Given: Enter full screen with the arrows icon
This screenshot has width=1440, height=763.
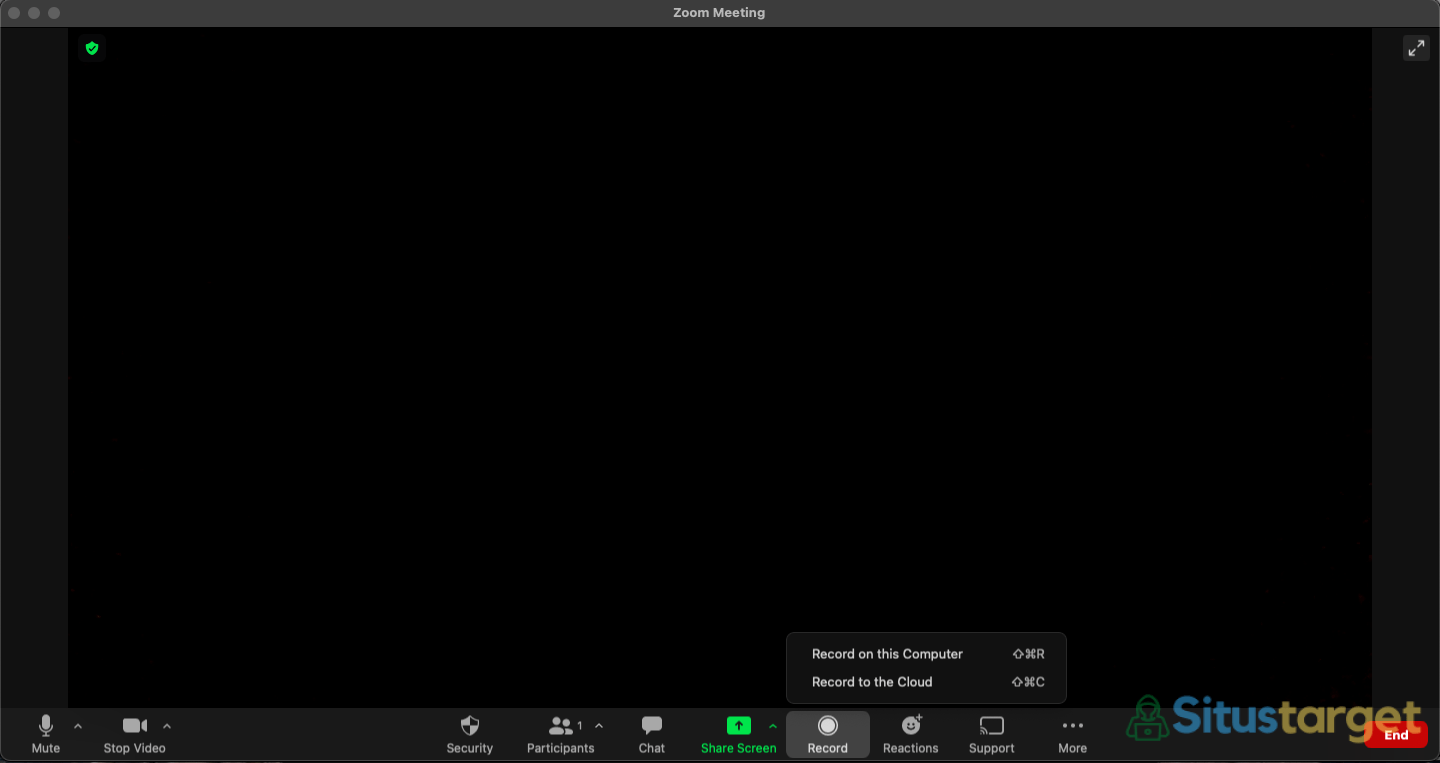Looking at the screenshot, I should pyautogui.click(x=1416, y=48).
